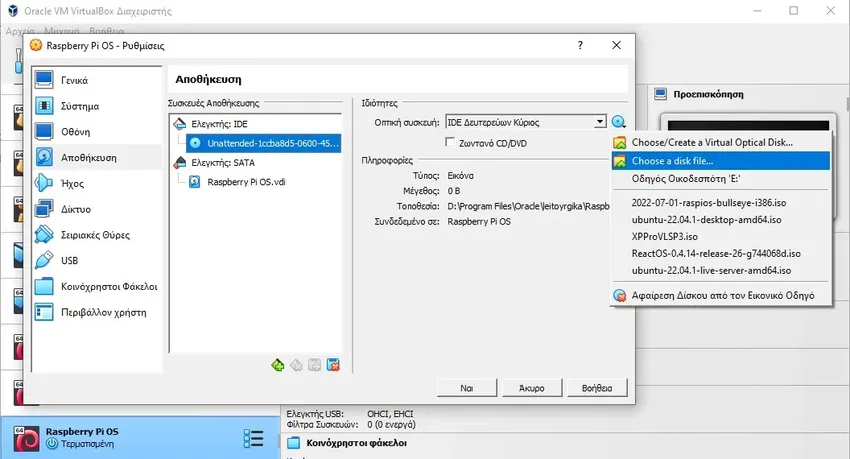Close the Raspberry Pi OS settings dialog
The height and width of the screenshot is (459, 850).
coord(616,45)
